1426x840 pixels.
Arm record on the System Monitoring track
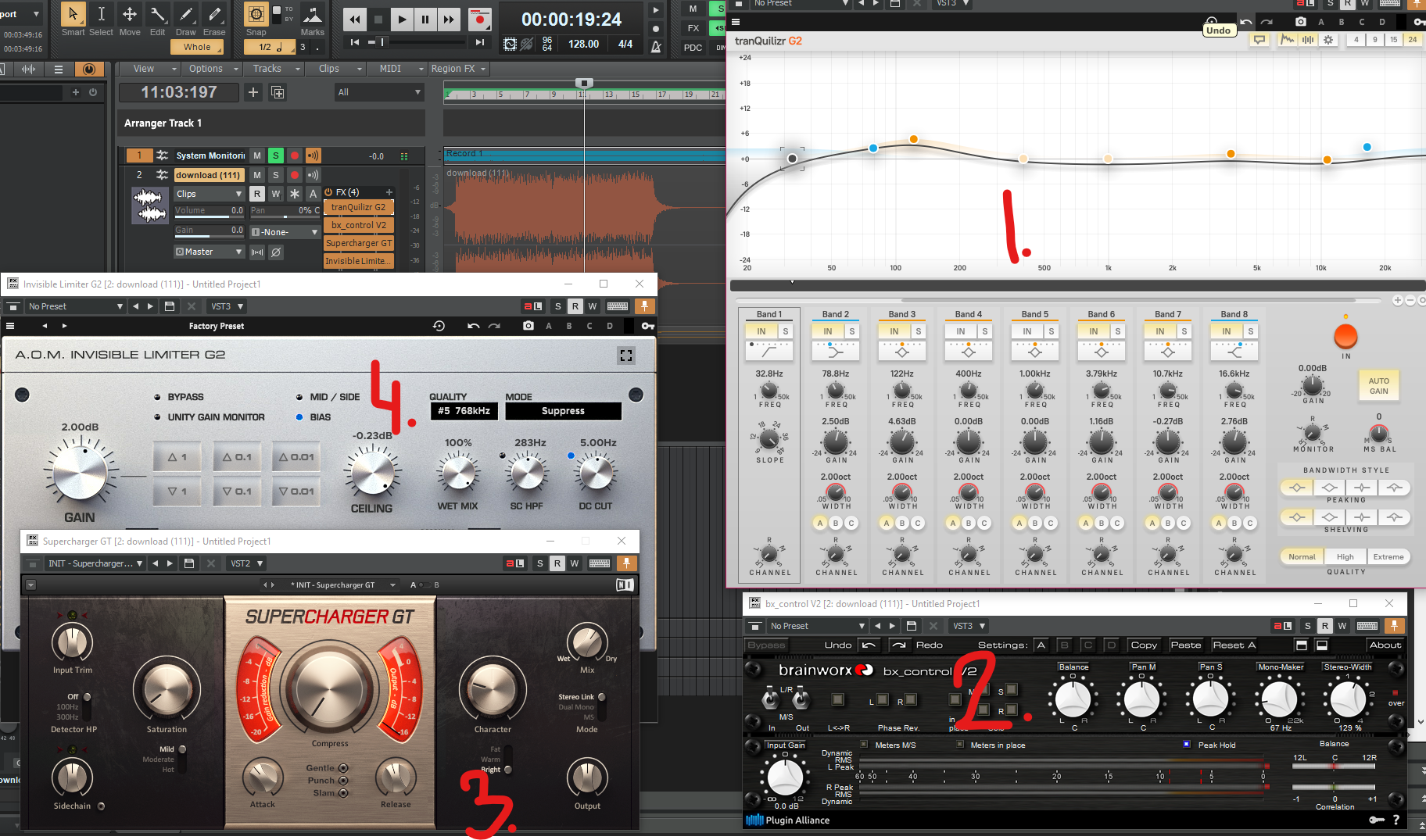pyautogui.click(x=295, y=155)
